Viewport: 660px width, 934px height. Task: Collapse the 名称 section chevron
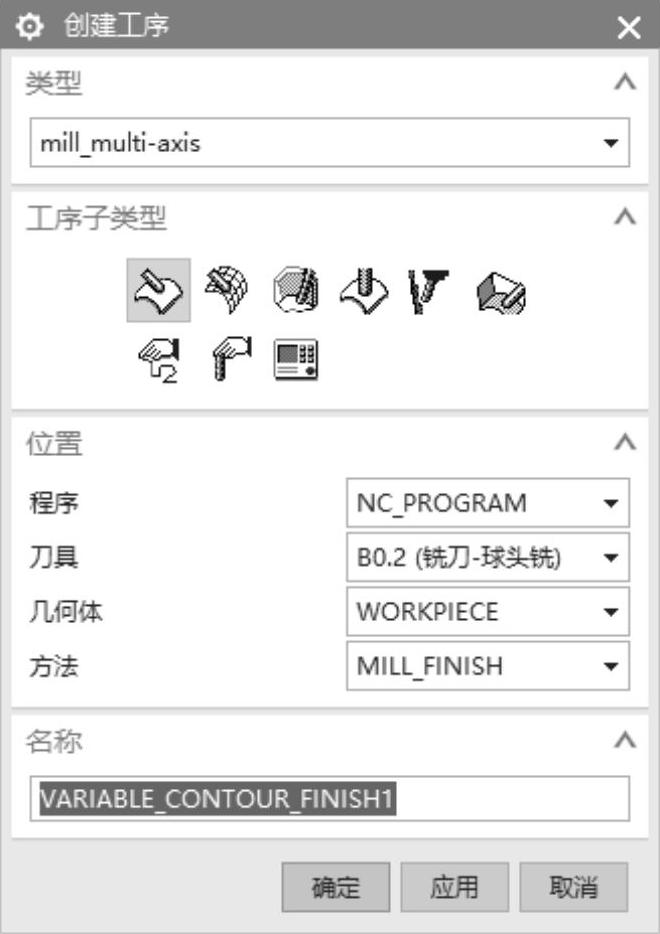[625, 740]
